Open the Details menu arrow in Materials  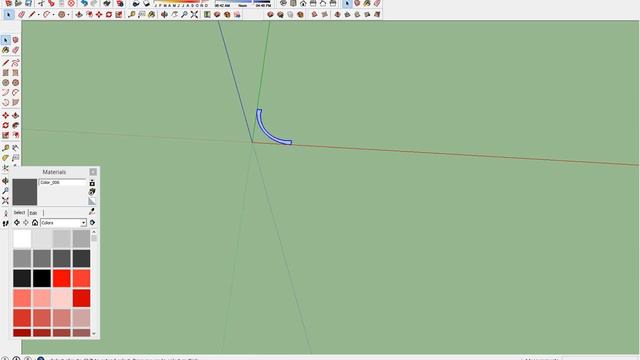(x=92, y=223)
